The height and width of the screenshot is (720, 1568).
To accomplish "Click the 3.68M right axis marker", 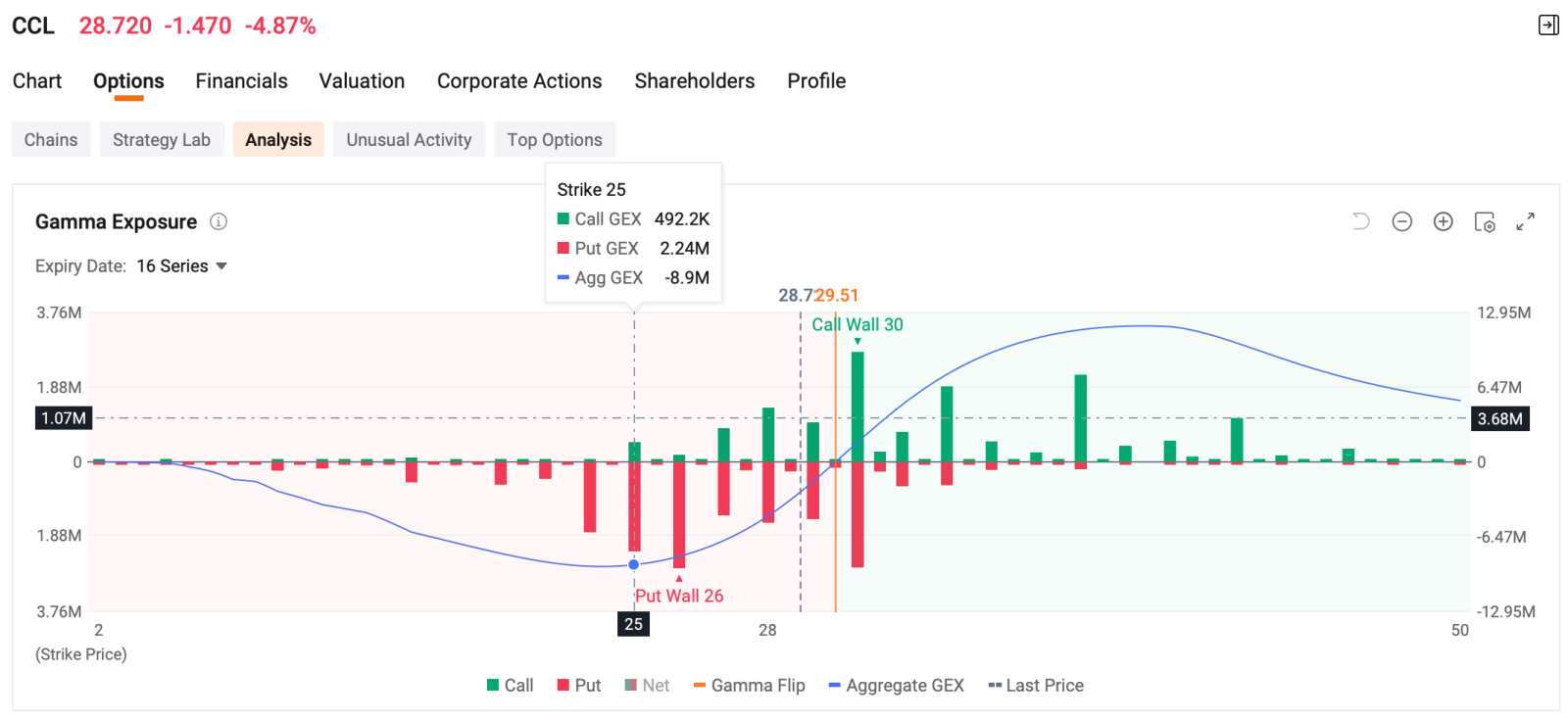I will coord(1500,418).
